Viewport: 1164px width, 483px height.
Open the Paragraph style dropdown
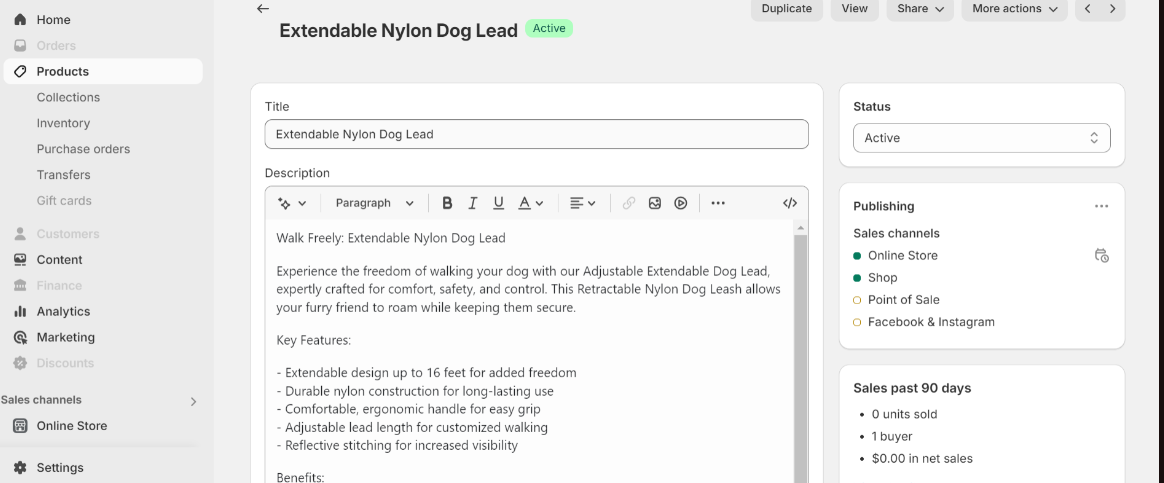(374, 203)
